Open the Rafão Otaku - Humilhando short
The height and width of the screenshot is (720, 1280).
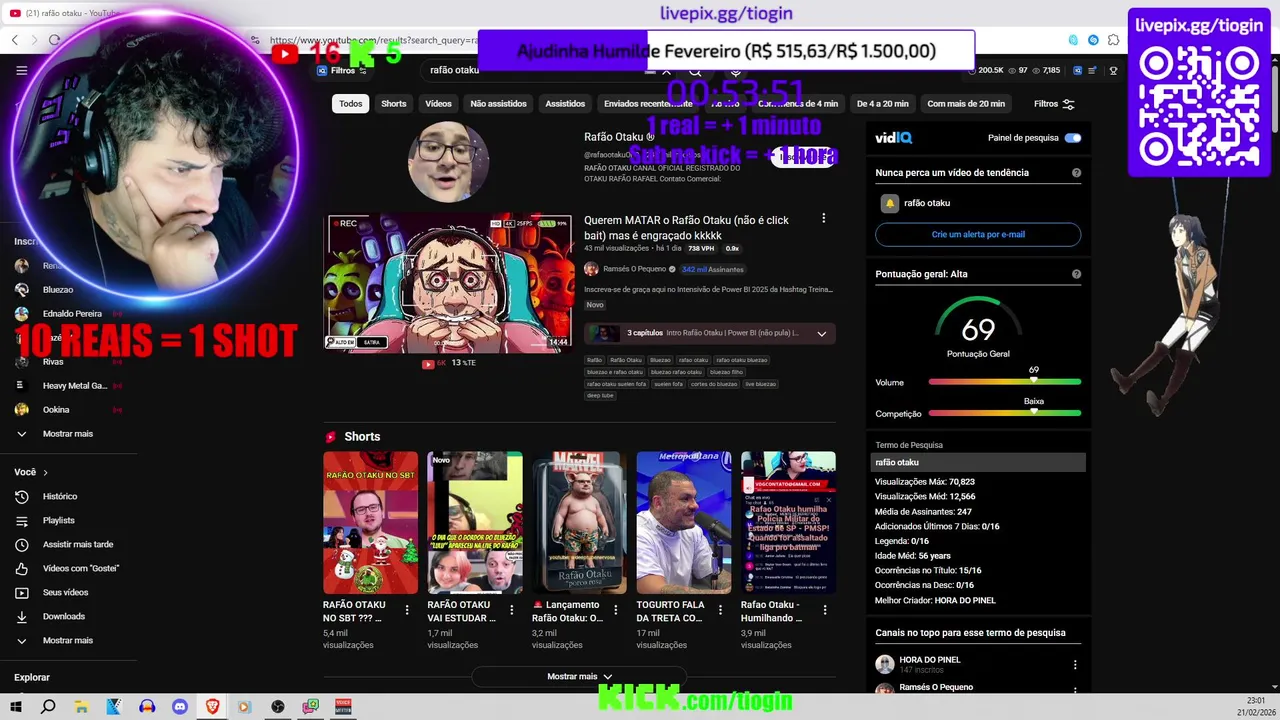pyautogui.click(x=788, y=523)
